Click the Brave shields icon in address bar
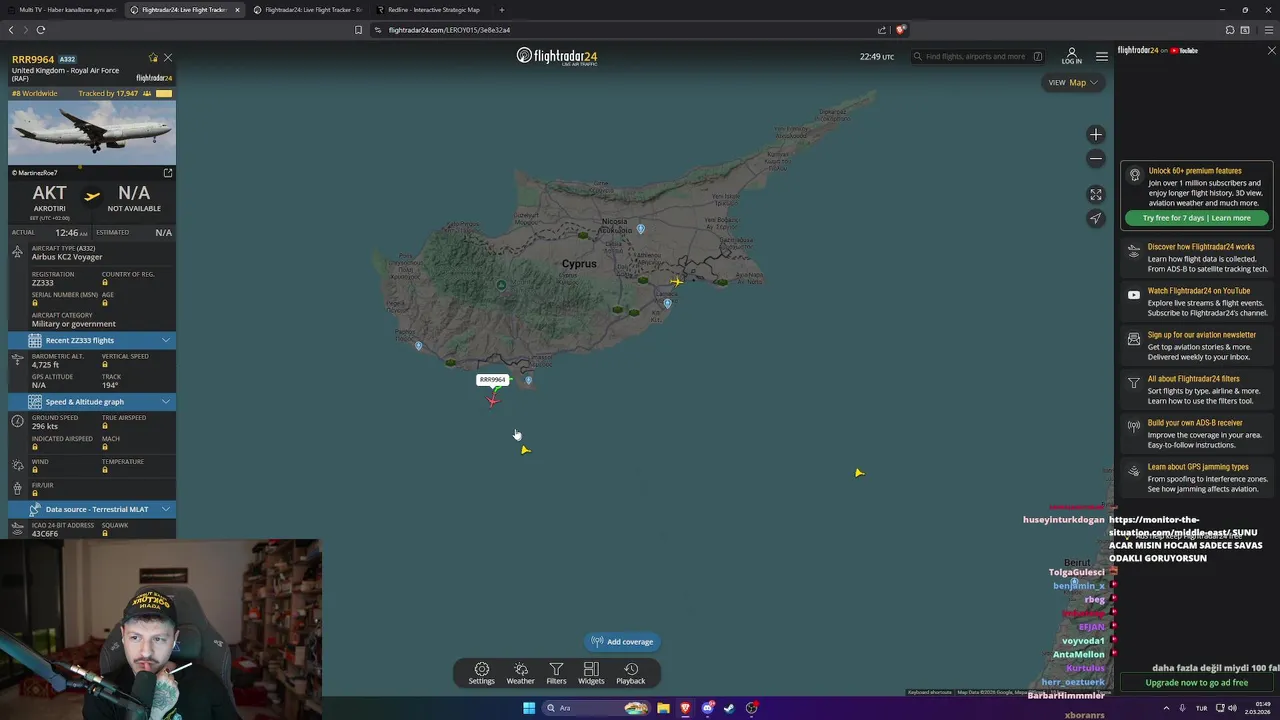 900,30
